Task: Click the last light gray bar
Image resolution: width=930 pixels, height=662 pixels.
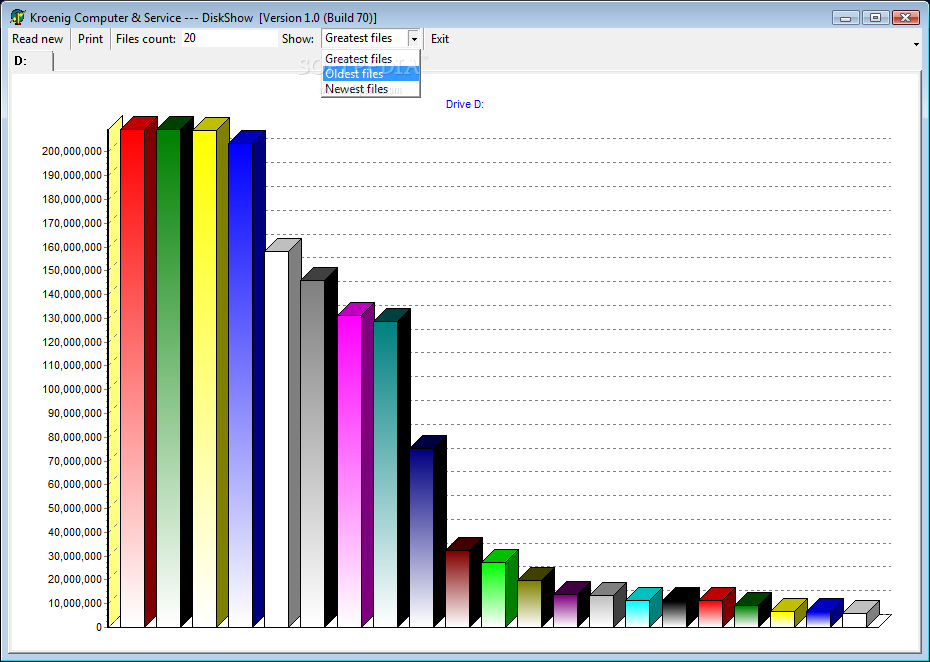Action: click(855, 620)
